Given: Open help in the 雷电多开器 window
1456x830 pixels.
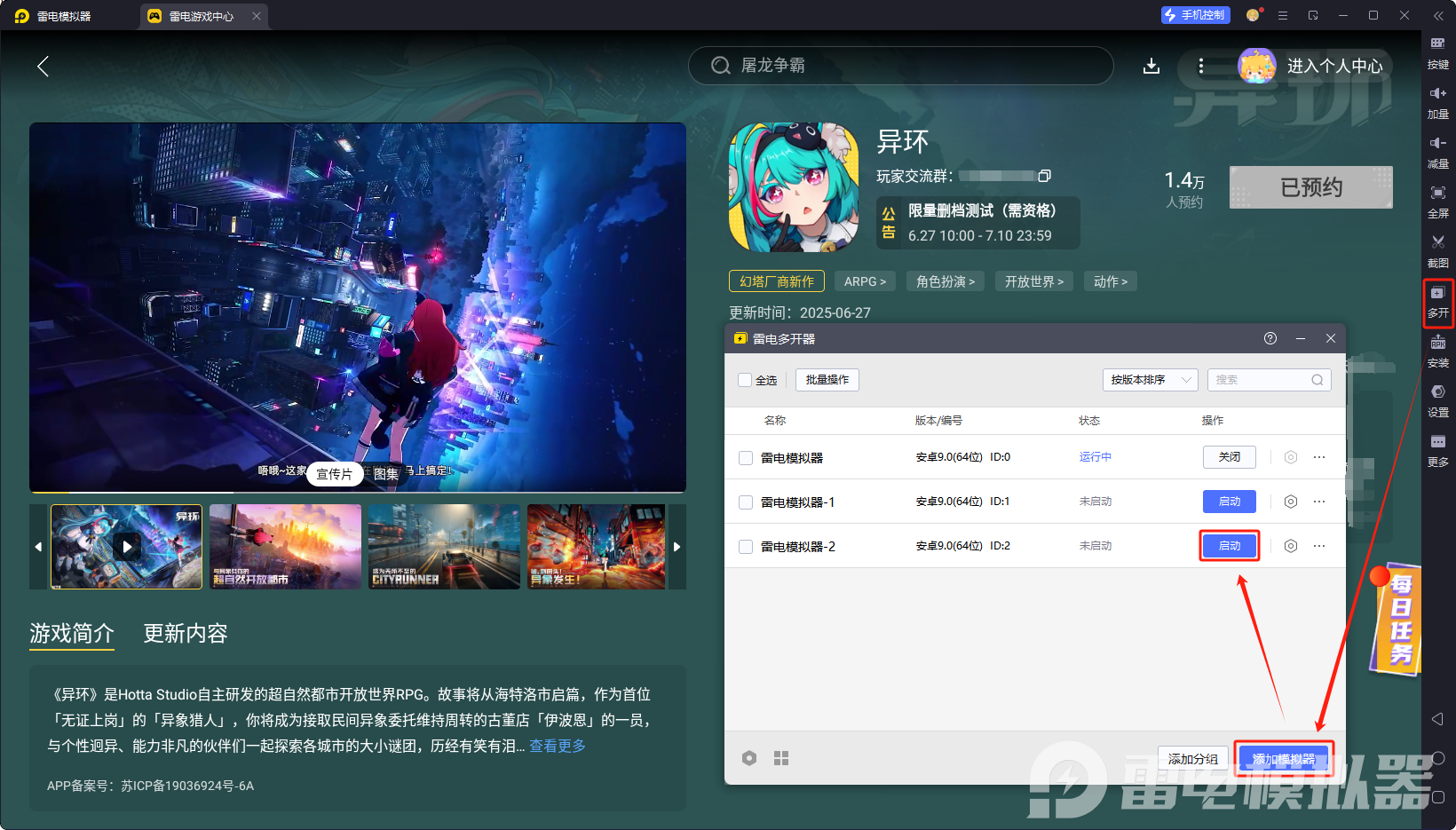Looking at the screenshot, I should (x=1270, y=338).
